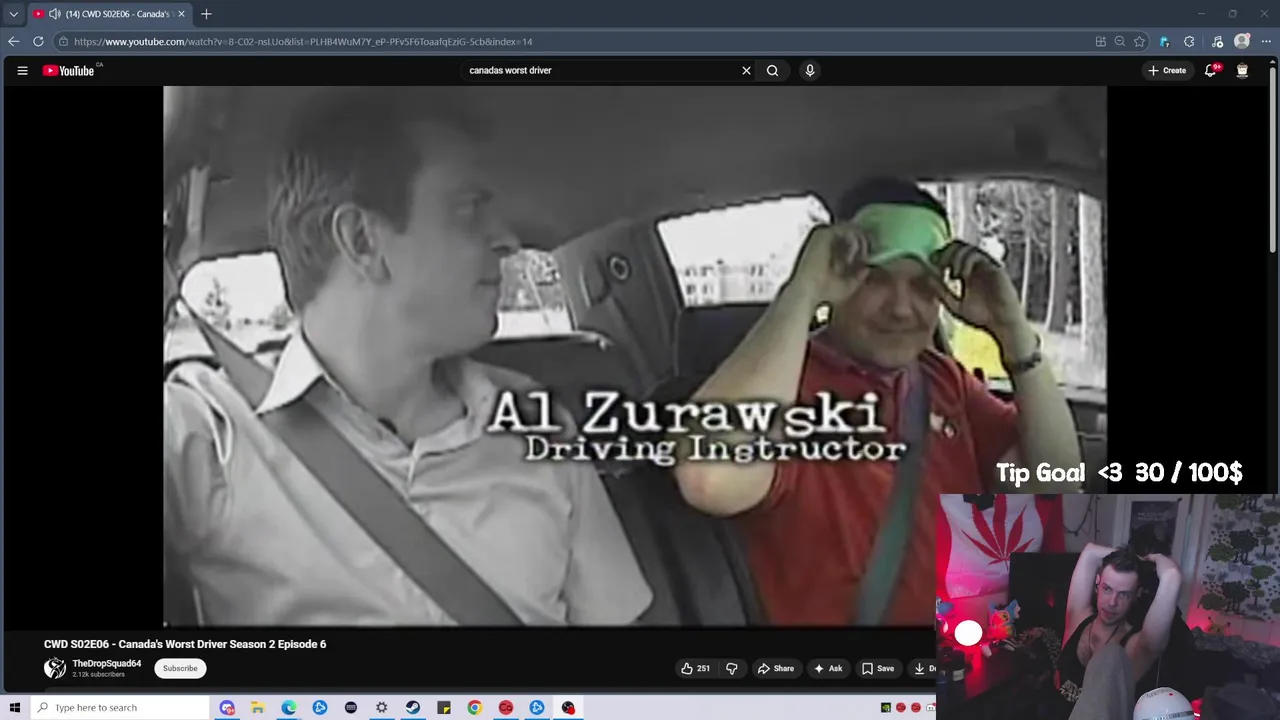The image size is (1280, 720).
Task: Mute the tab via speaker icon
Action: point(54,14)
